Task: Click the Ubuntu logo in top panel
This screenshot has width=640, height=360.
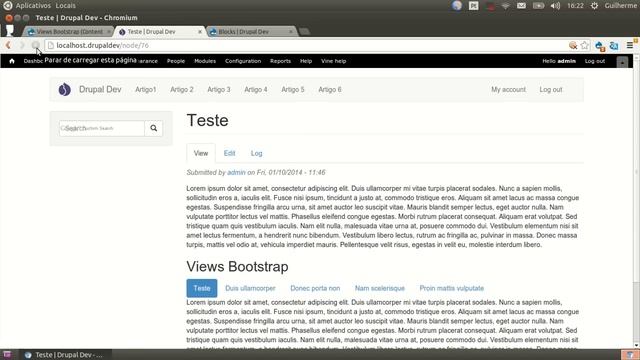Action: (7, 6)
